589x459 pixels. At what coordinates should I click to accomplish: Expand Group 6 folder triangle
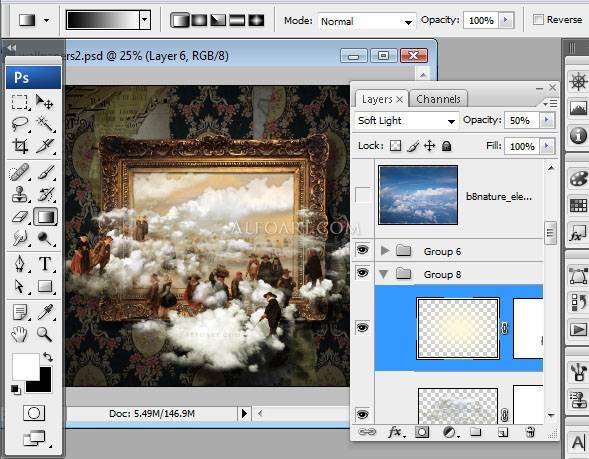(384, 251)
